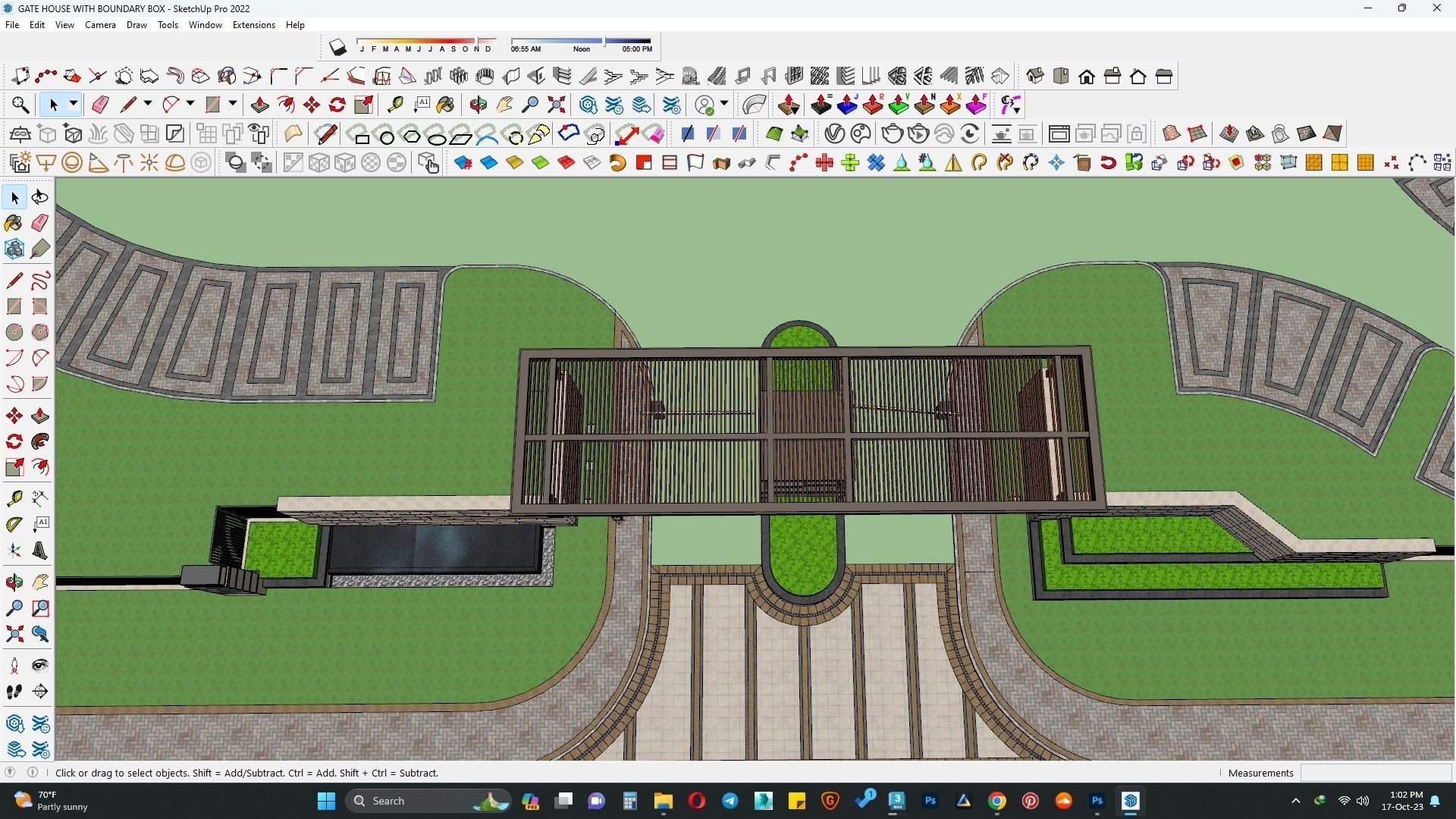This screenshot has width=1456, height=819.
Task: Choose the Zoom Window tool
Action: click(x=40, y=608)
